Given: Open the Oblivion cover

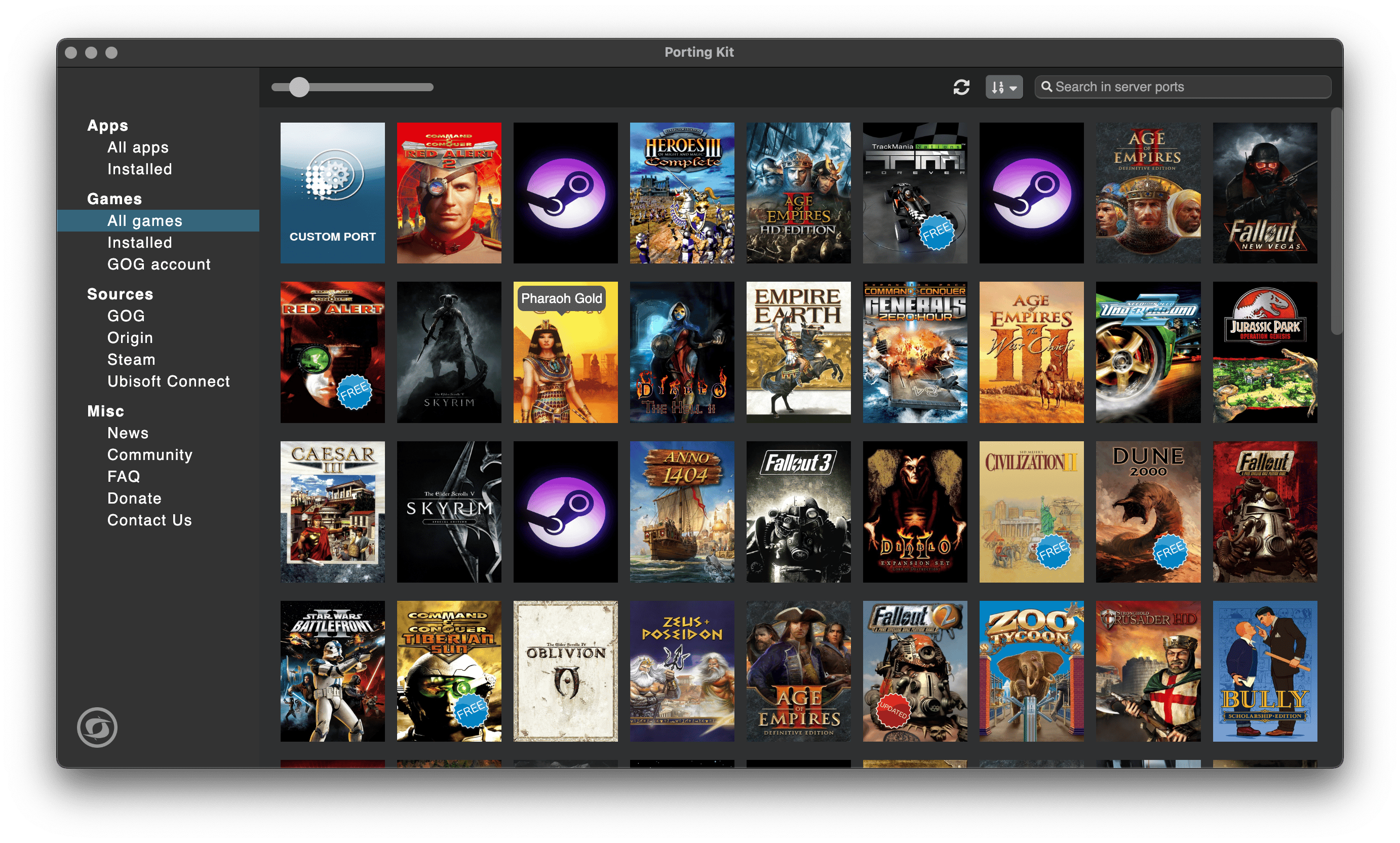Looking at the screenshot, I should pos(565,671).
